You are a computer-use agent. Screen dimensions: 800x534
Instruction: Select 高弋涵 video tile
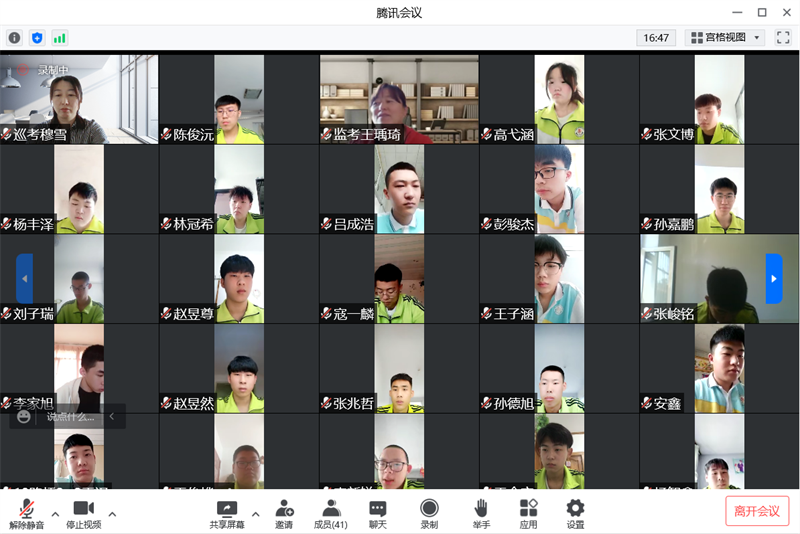[x=559, y=99]
